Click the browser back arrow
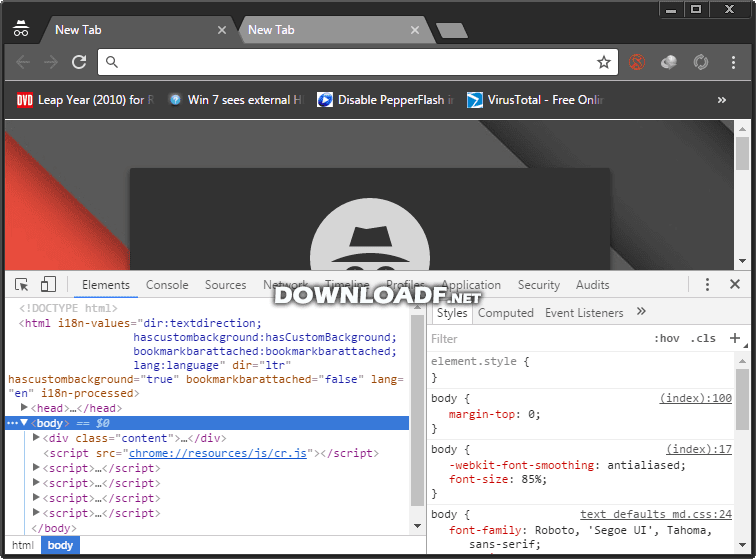The width and height of the screenshot is (756, 559). pyautogui.click(x=23, y=62)
